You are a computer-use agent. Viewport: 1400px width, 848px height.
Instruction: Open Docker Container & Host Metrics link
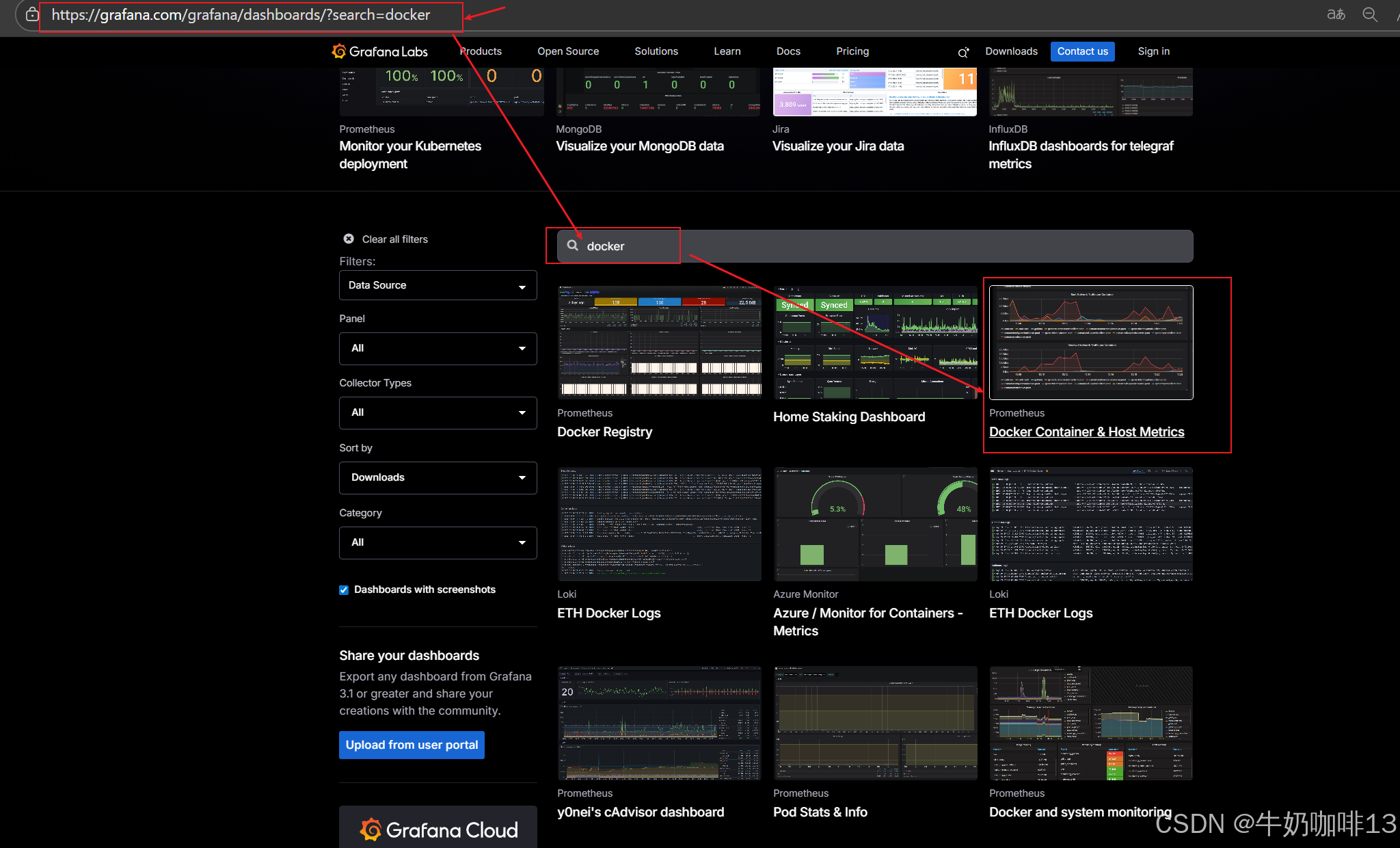coord(1086,432)
